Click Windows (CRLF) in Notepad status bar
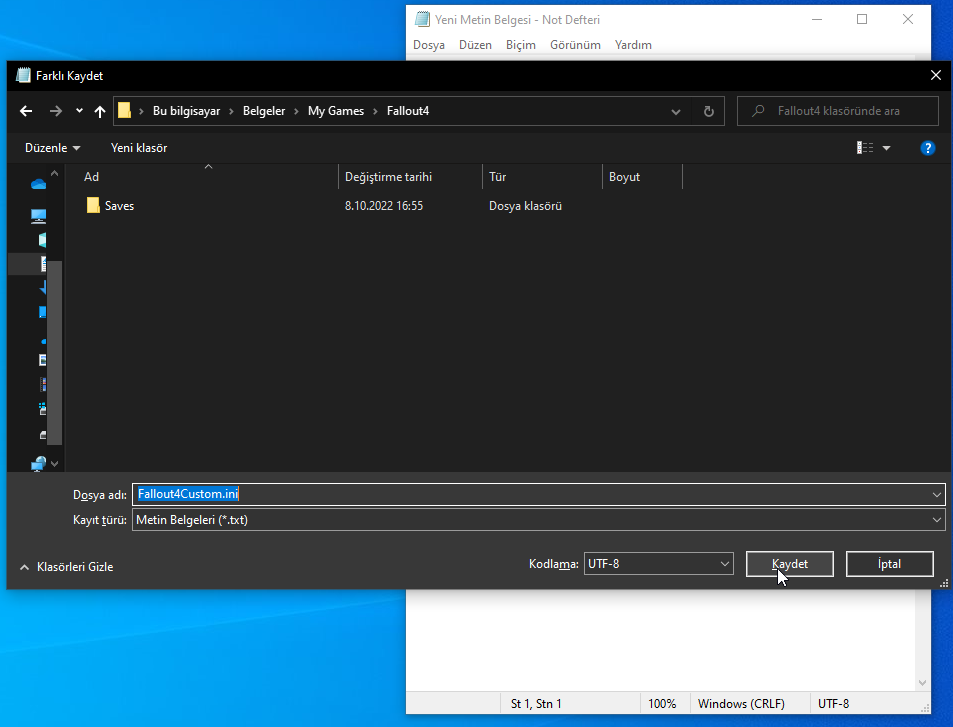The height and width of the screenshot is (727, 953). [x=741, y=704]
